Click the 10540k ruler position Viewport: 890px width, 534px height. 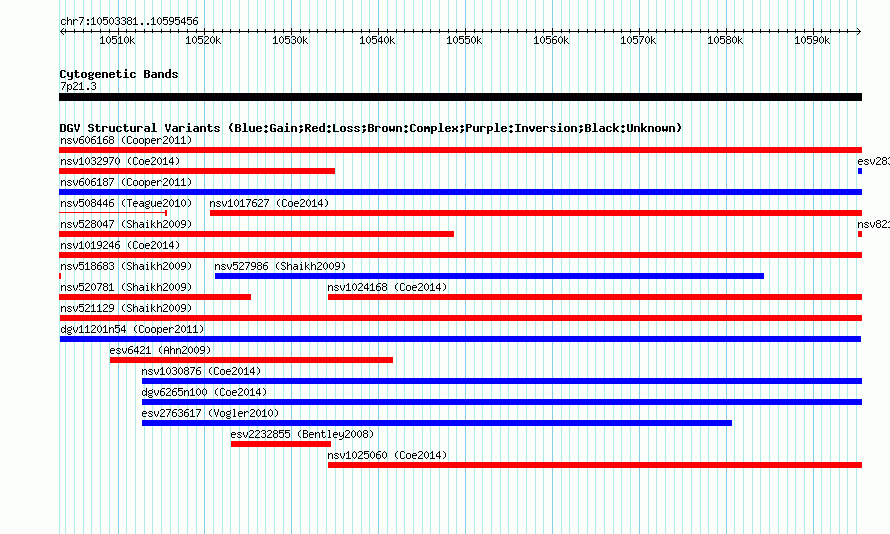click(377, 40)
